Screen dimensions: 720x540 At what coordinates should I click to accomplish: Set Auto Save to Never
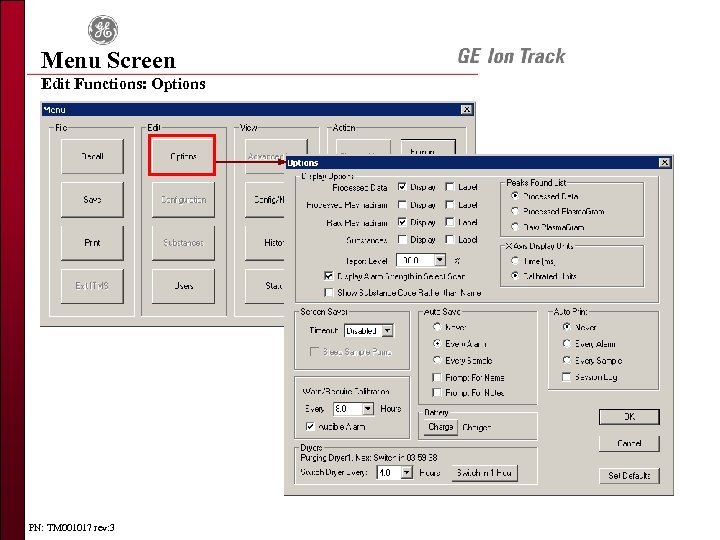[437, 327]
